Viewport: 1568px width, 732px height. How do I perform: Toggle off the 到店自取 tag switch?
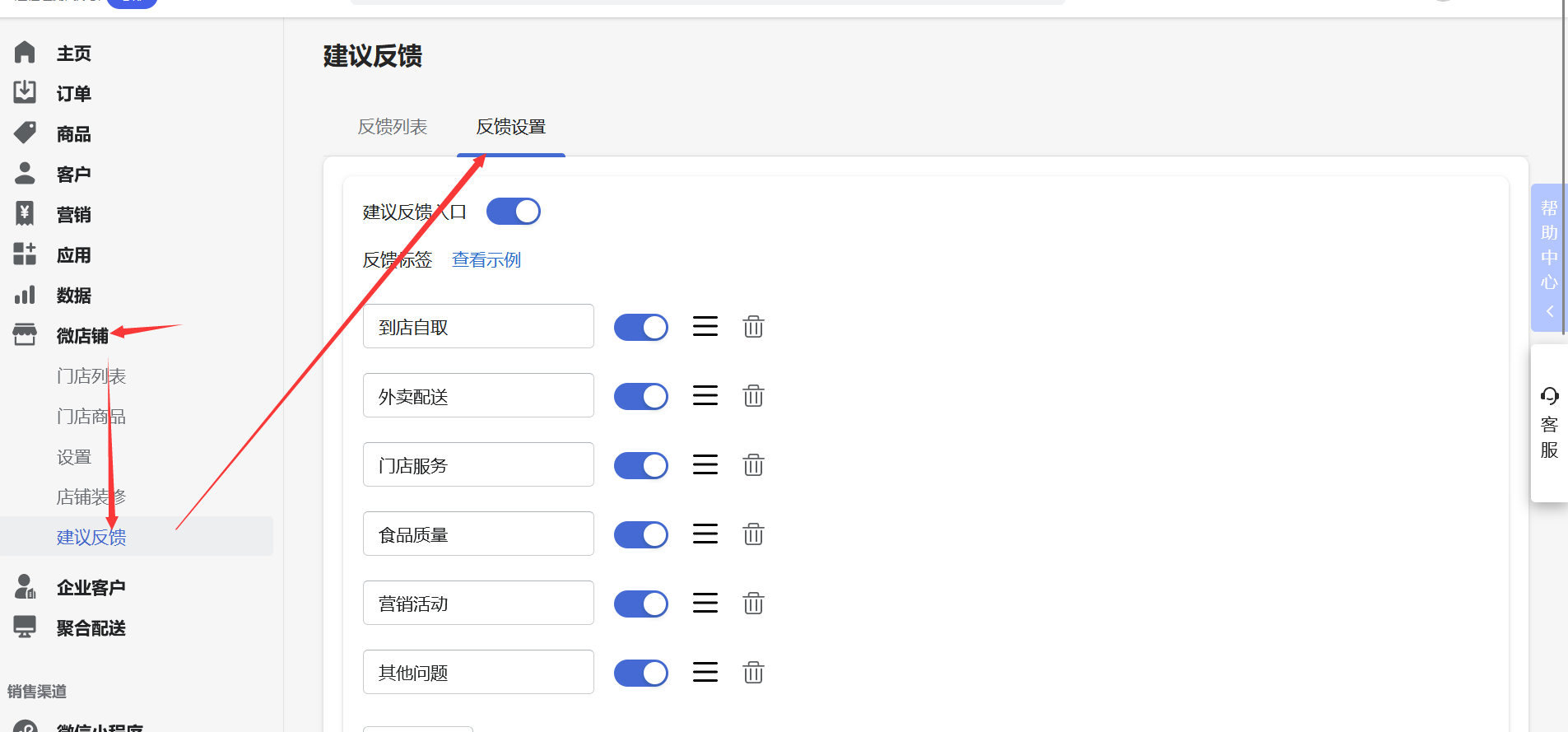point(641,327)
